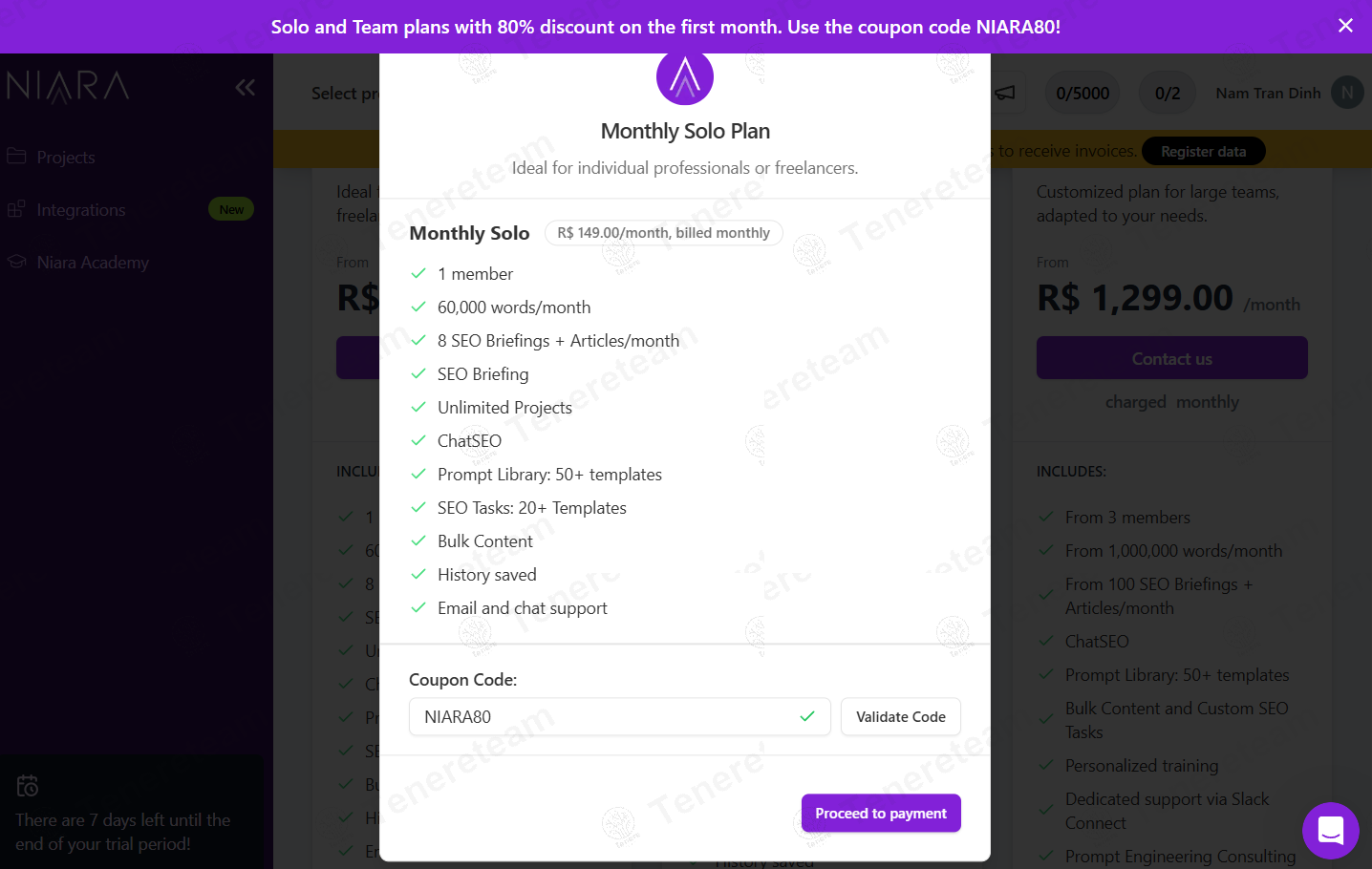The width and height of the screenshot is (1372, 869).
Task: Click the Niara logo in sidebar
Action: 68,86
